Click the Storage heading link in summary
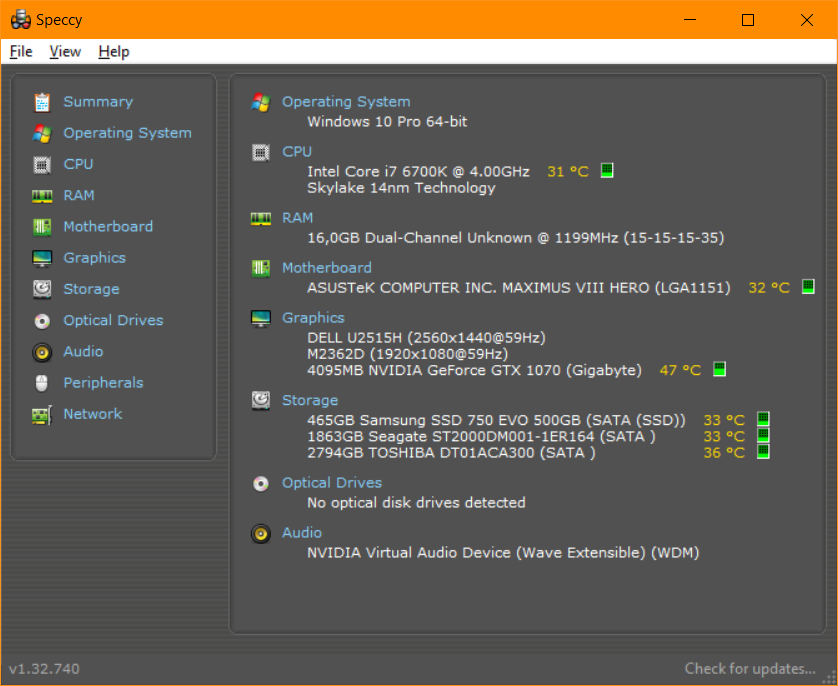838x686 pixels. [310, 401]
